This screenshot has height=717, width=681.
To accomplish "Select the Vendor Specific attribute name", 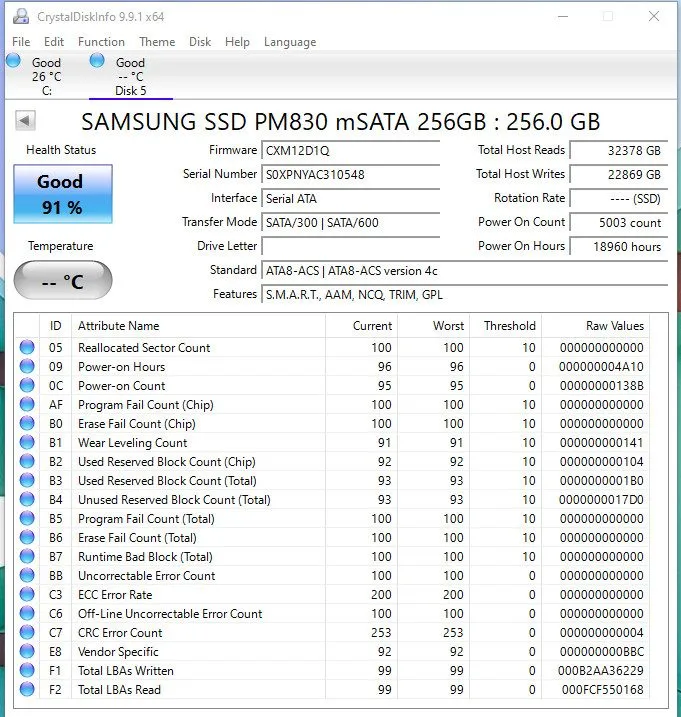I will pos(118,652).
